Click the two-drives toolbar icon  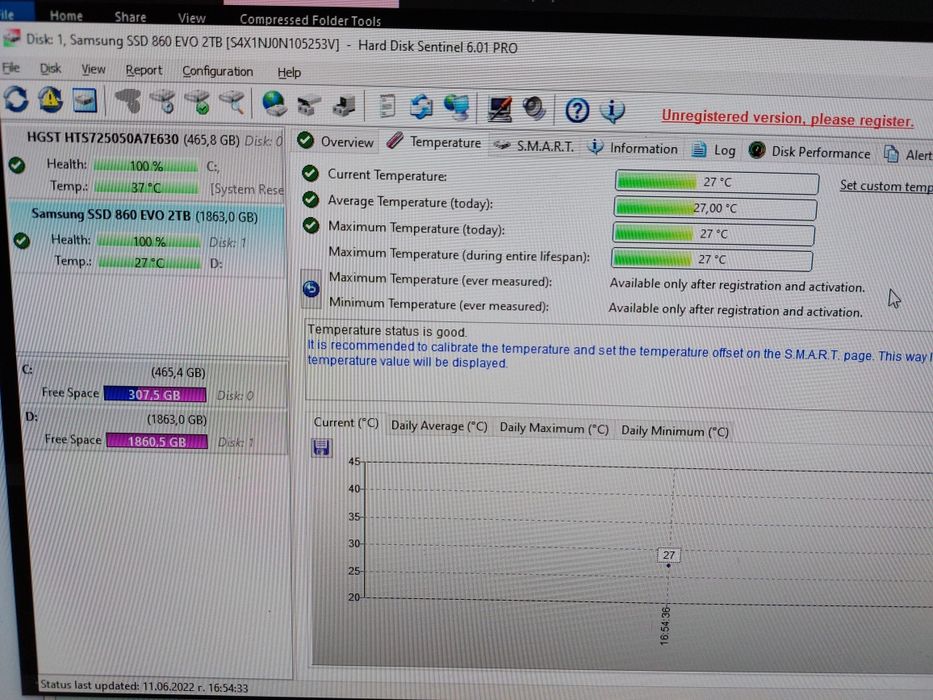(309, 105)
